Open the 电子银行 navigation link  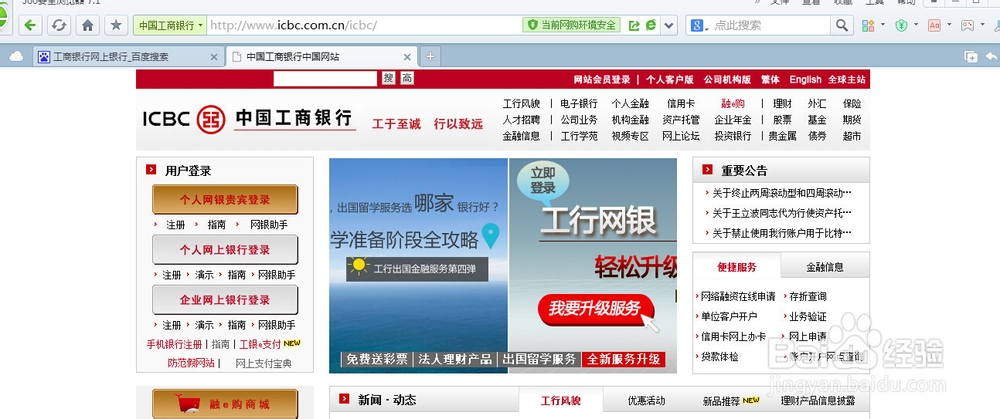point(578,103)
